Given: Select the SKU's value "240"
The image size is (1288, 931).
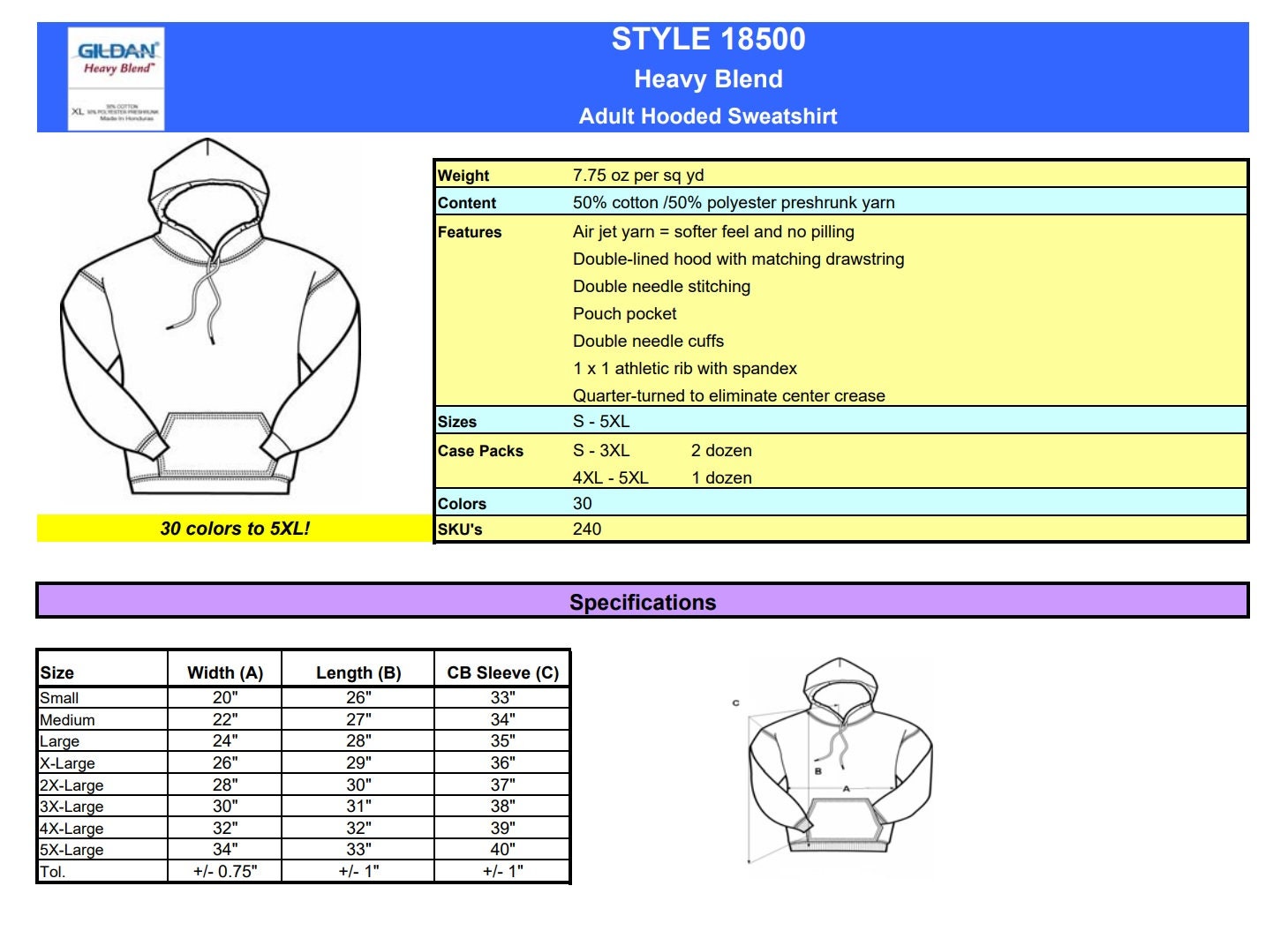Looking at the screenshot, I should (x=587, y=529).
